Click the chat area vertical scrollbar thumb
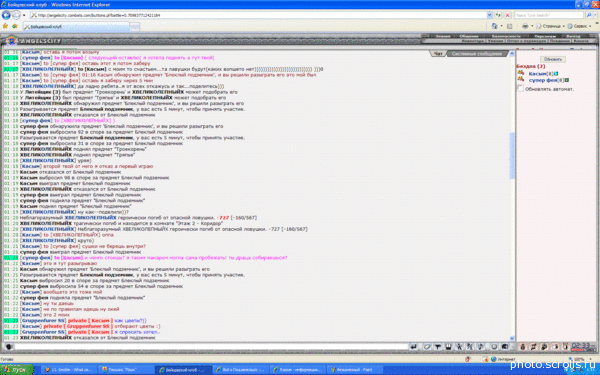The width and height of the screenshot is (600, 375). [x=512, y=155]
